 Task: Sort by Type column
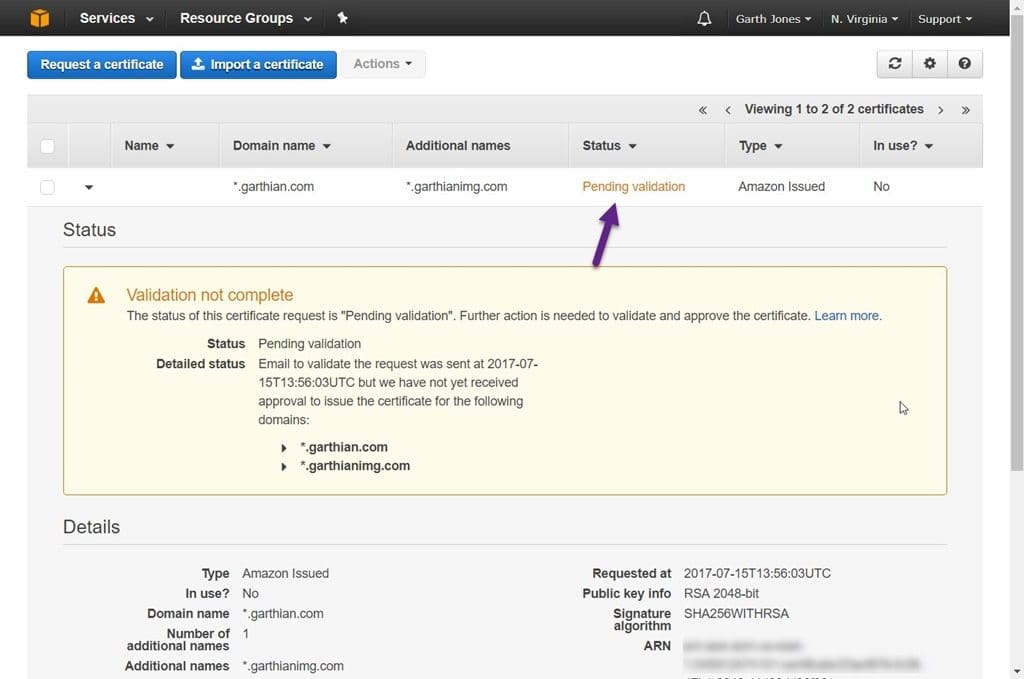click(x=760, y=146)
